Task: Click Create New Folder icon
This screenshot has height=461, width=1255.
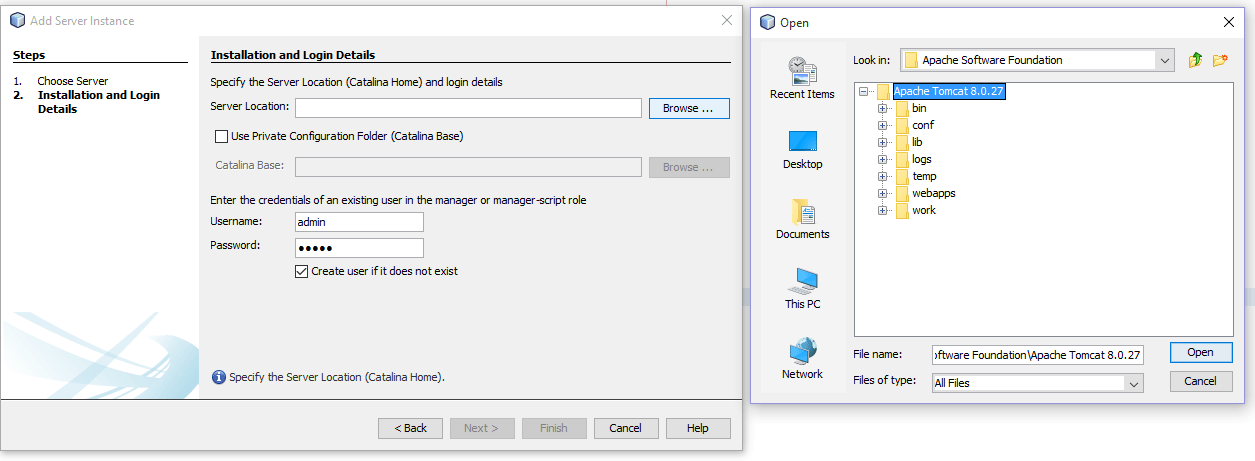Action: tap(1220, 60)
